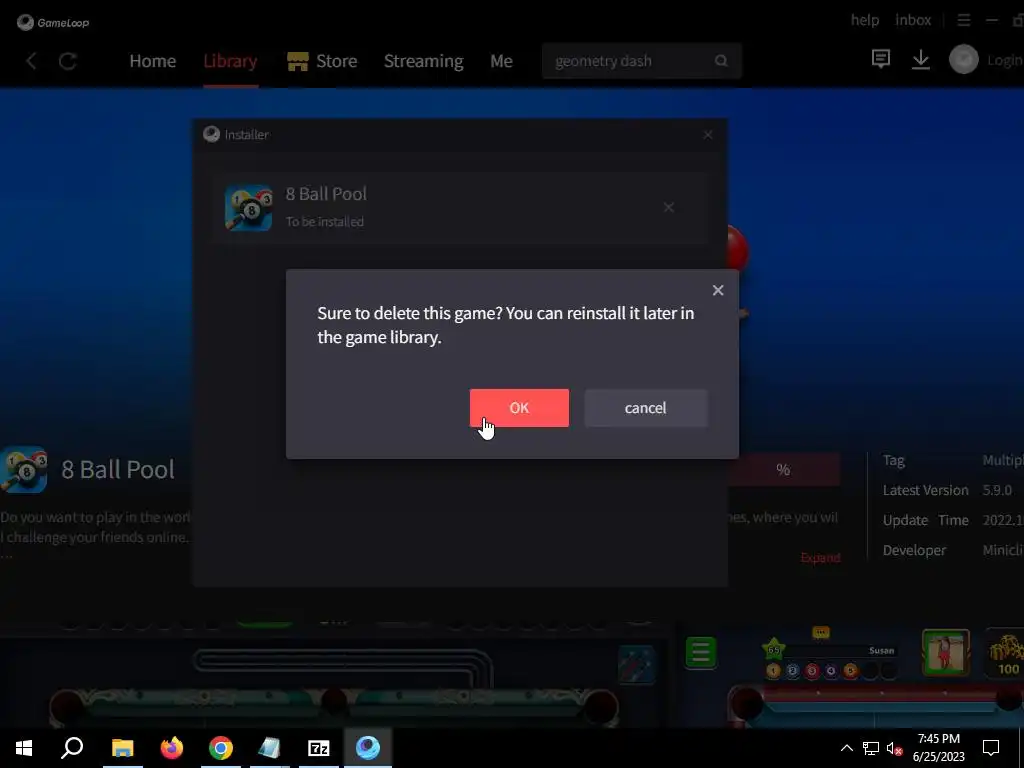Screen dimensions: 1024x768
Task: Close the Installer window
Action: pyautogui.click(x=708, y=135)
